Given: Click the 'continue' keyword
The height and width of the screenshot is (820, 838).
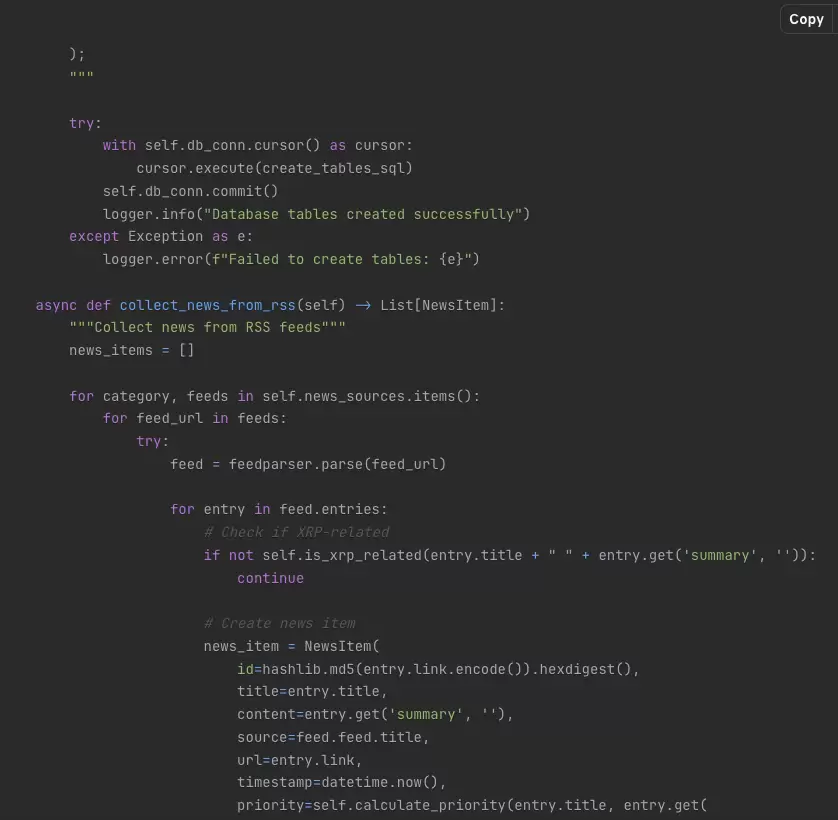Looking at the screenshot, I should pyautogui.click(x=270, y=578).
